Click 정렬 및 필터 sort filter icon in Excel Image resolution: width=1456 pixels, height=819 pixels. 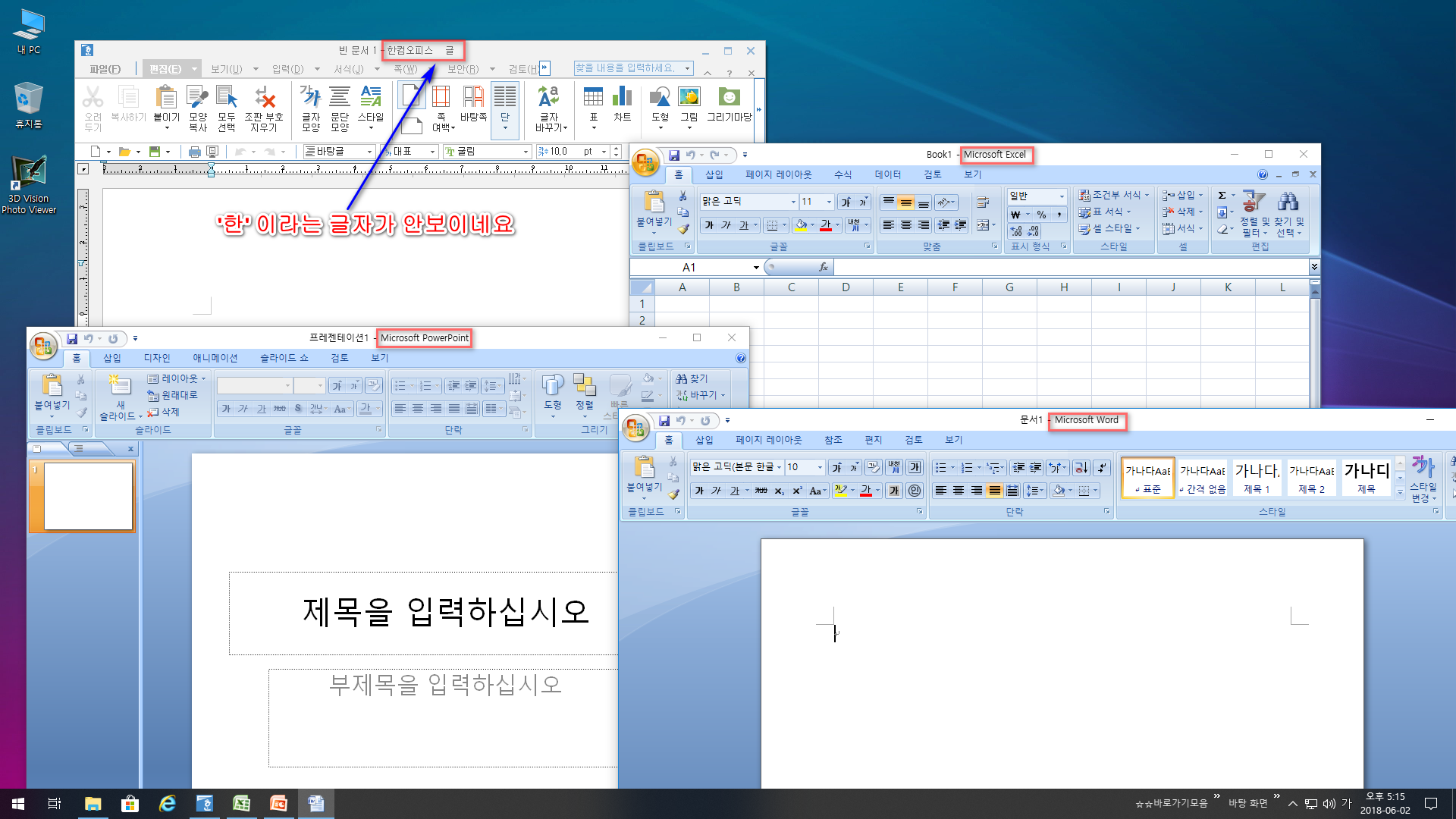[1254, 214]
